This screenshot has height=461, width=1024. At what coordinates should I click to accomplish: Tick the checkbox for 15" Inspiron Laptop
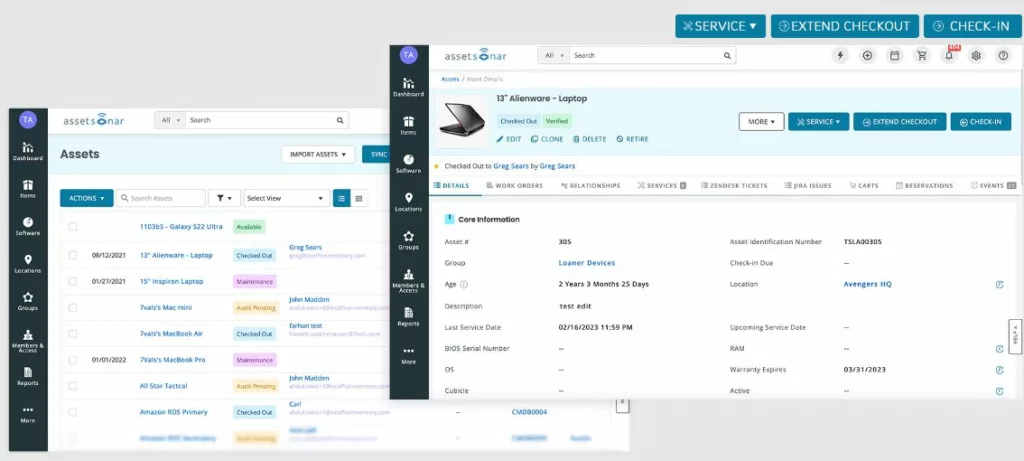72,281
